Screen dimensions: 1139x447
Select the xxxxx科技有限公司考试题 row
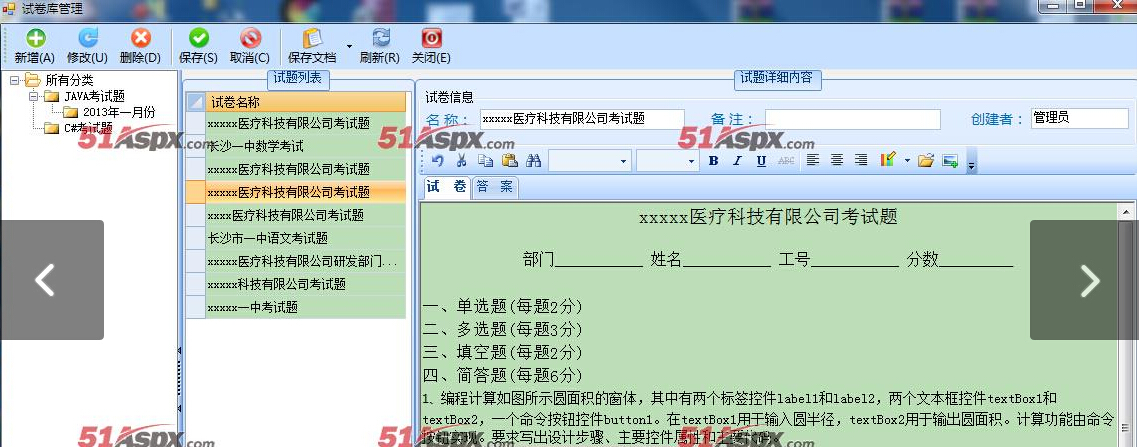click(x=306, y=284)
